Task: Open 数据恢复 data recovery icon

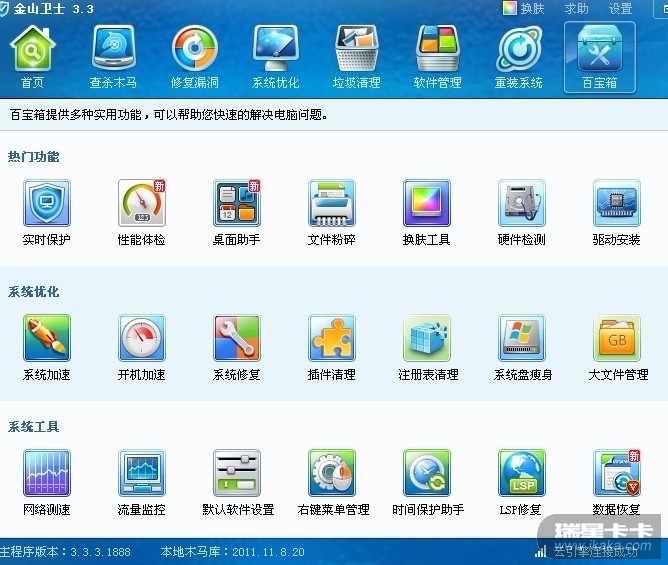Action: pos(617,473)
